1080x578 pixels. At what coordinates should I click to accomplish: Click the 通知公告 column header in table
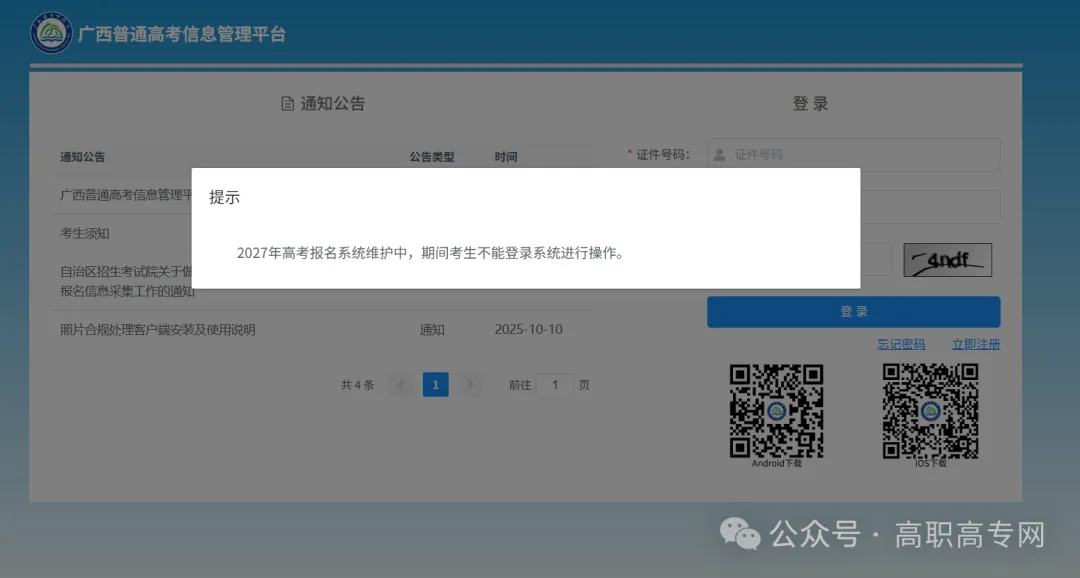83,157
